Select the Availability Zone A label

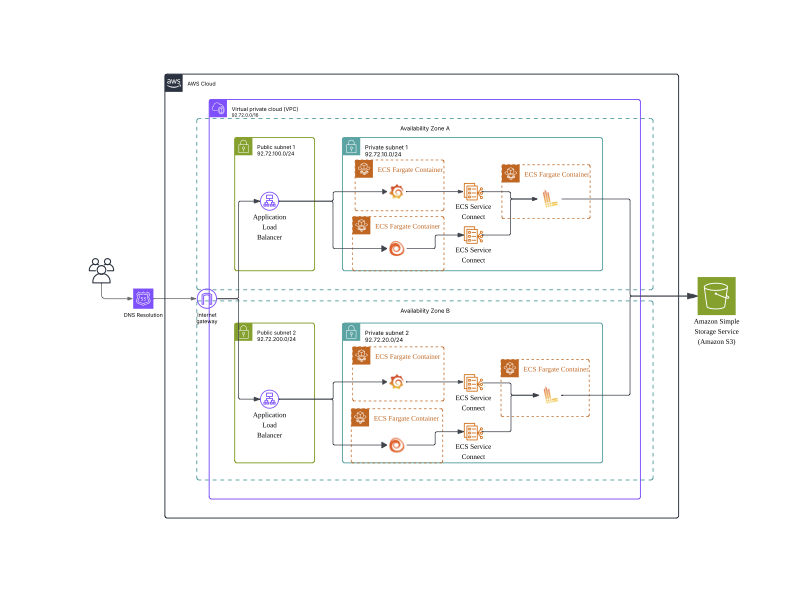(425, 128)
